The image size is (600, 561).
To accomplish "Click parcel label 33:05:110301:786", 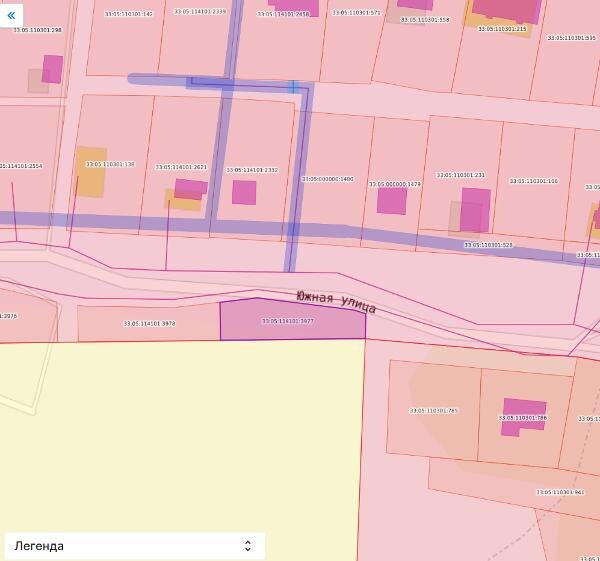I will (x=523, y=418).
